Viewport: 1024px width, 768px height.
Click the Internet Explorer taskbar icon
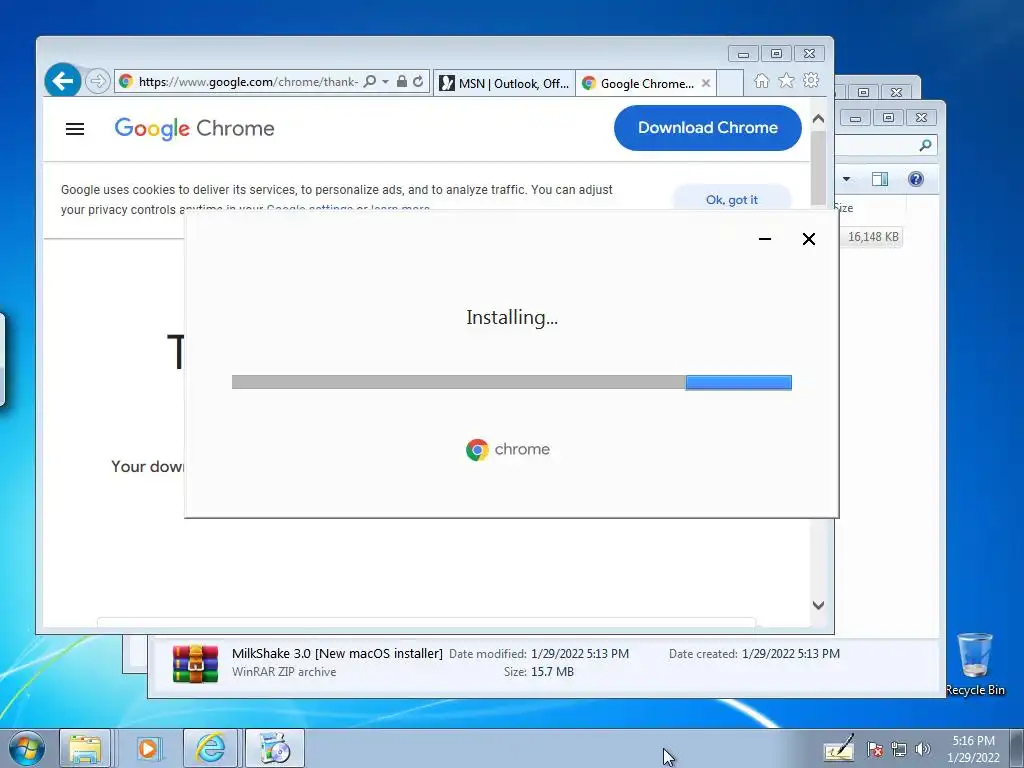[211, 748]
